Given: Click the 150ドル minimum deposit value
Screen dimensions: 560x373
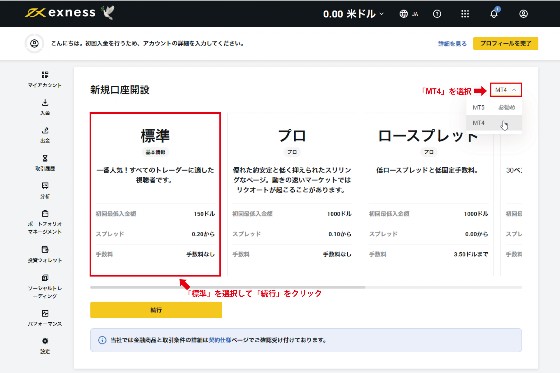Looking at the screenshot, I should pyautogui.click(x=204, y=214).
